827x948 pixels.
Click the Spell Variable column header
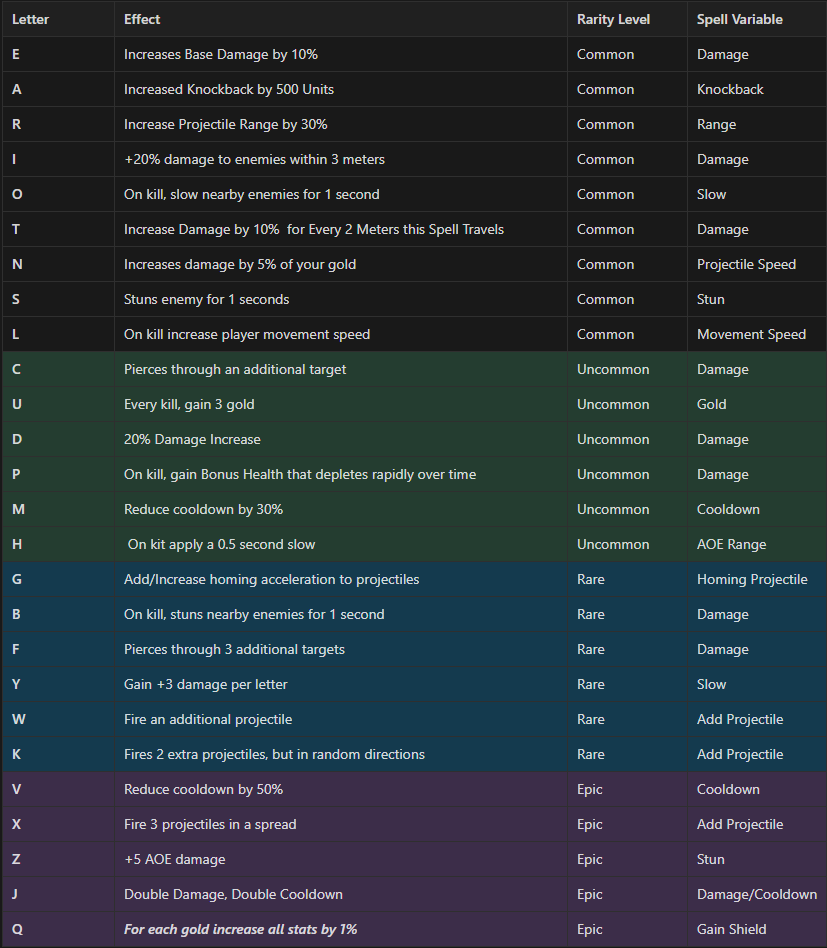coord(739,19)
